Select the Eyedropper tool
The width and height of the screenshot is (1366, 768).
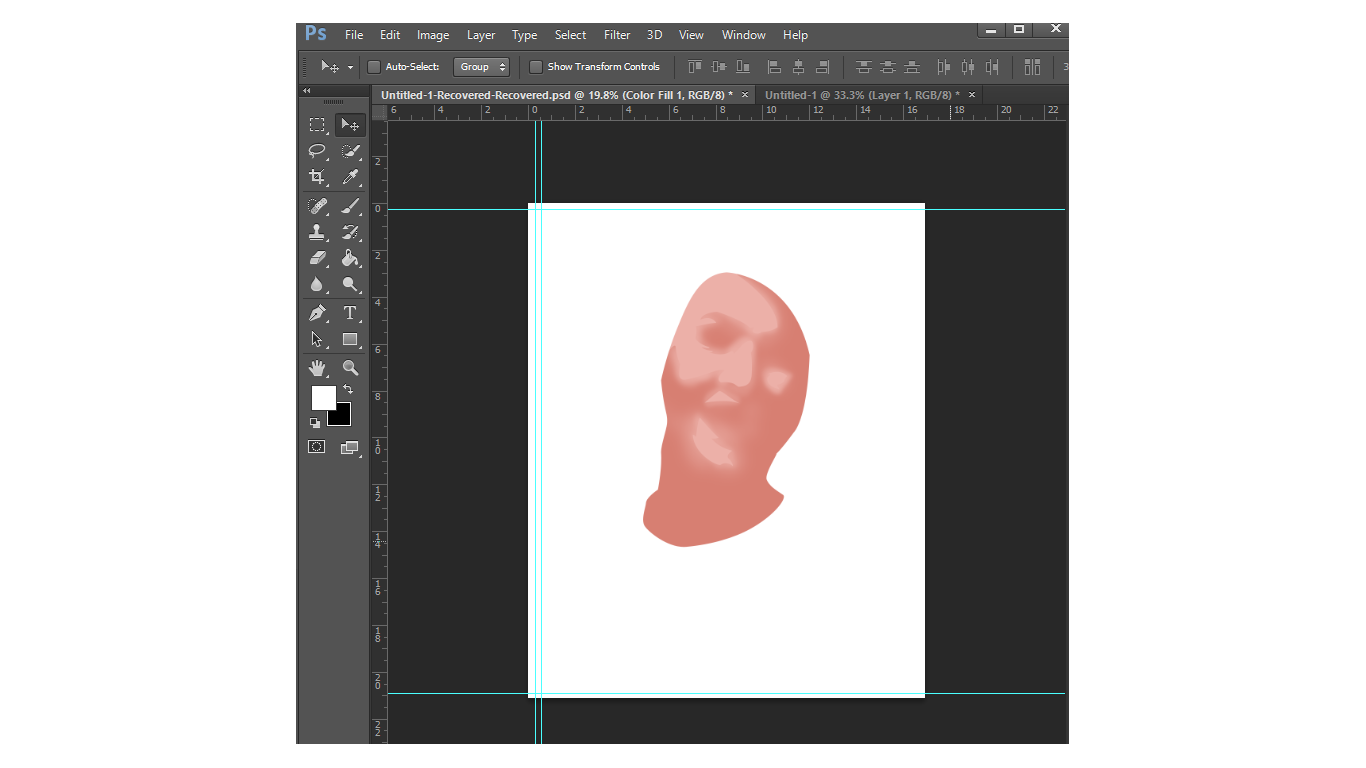[x=350, y=177]
